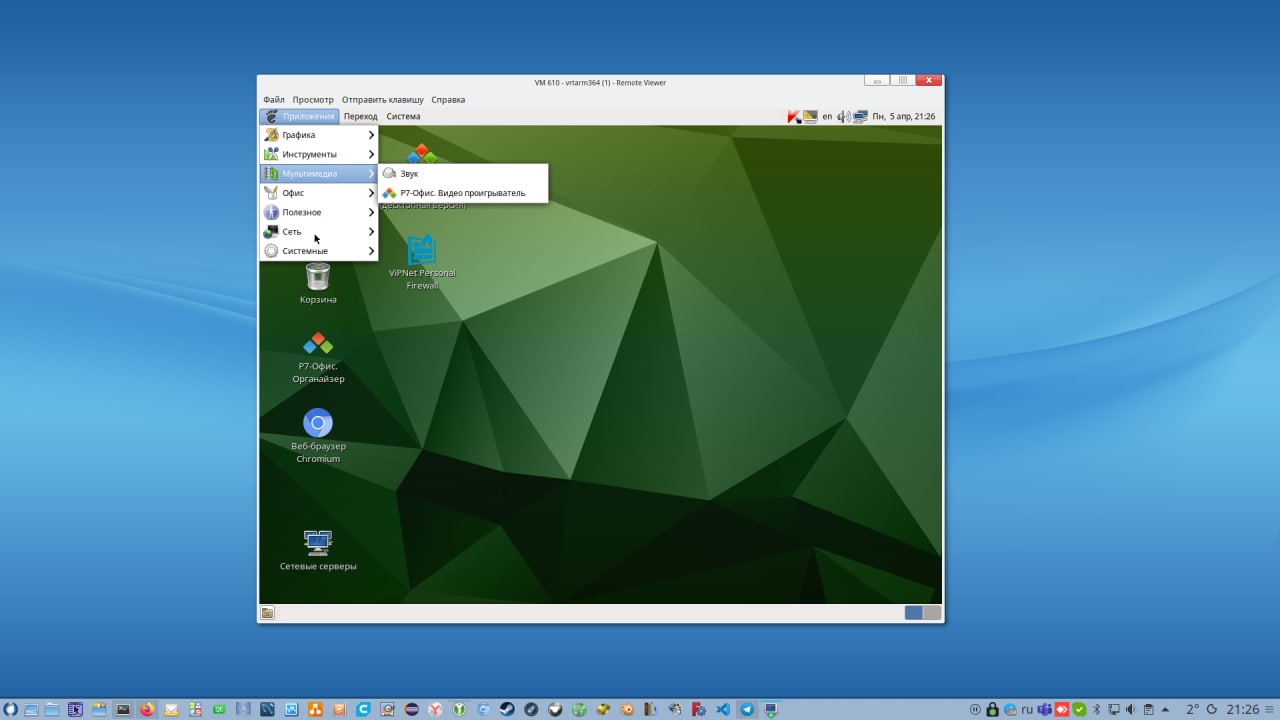Open Сетевые серверы desktop icon
1280x720 pixels.
[318, 550]
